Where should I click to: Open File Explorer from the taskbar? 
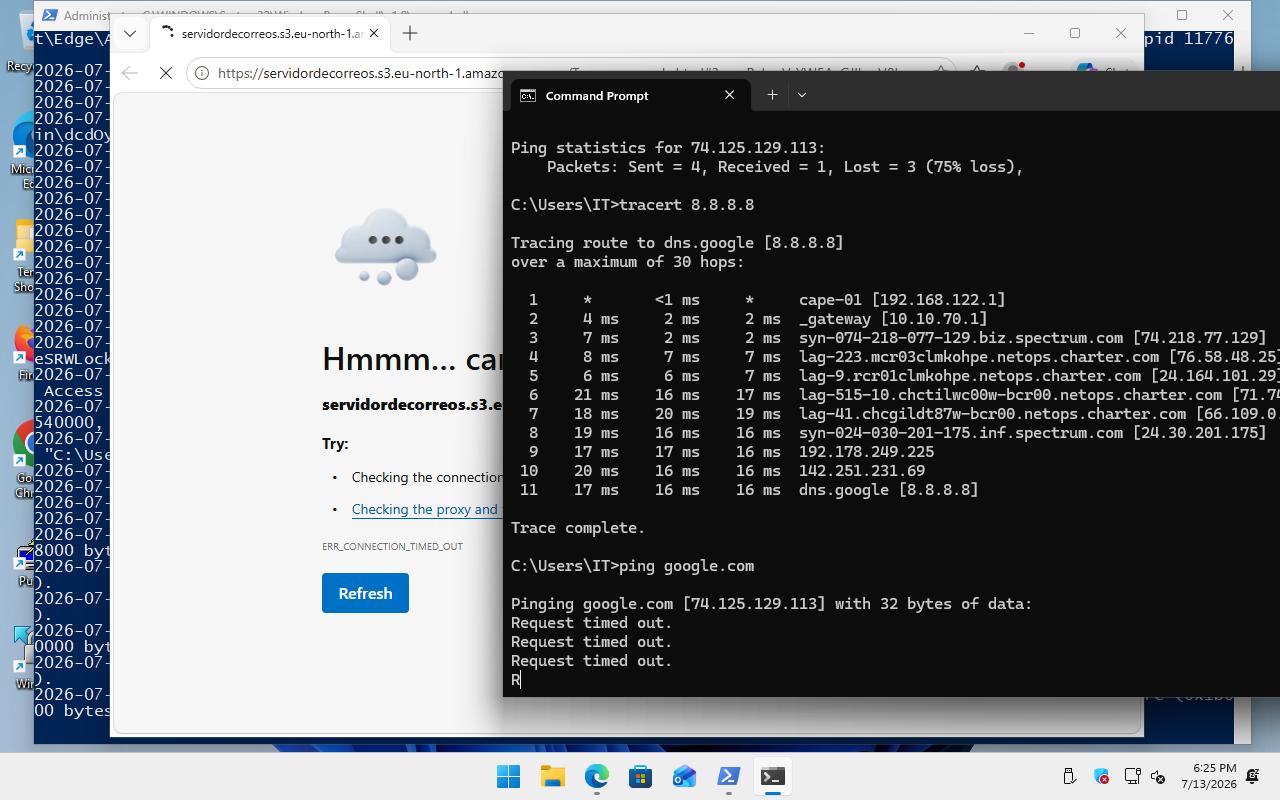(x=552, y=776)
